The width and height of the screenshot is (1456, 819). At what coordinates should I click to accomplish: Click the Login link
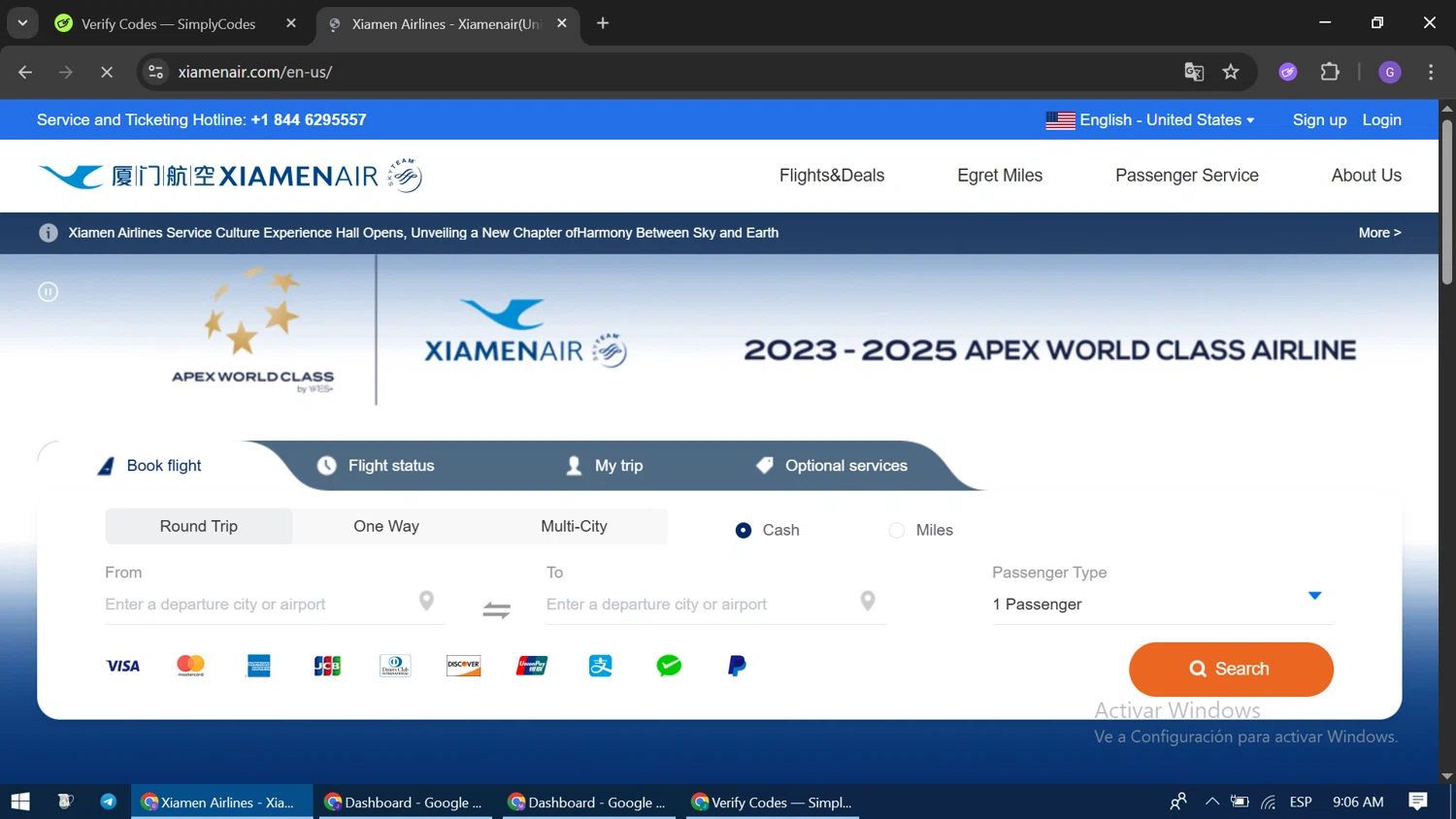click(x=1382, y=120)
